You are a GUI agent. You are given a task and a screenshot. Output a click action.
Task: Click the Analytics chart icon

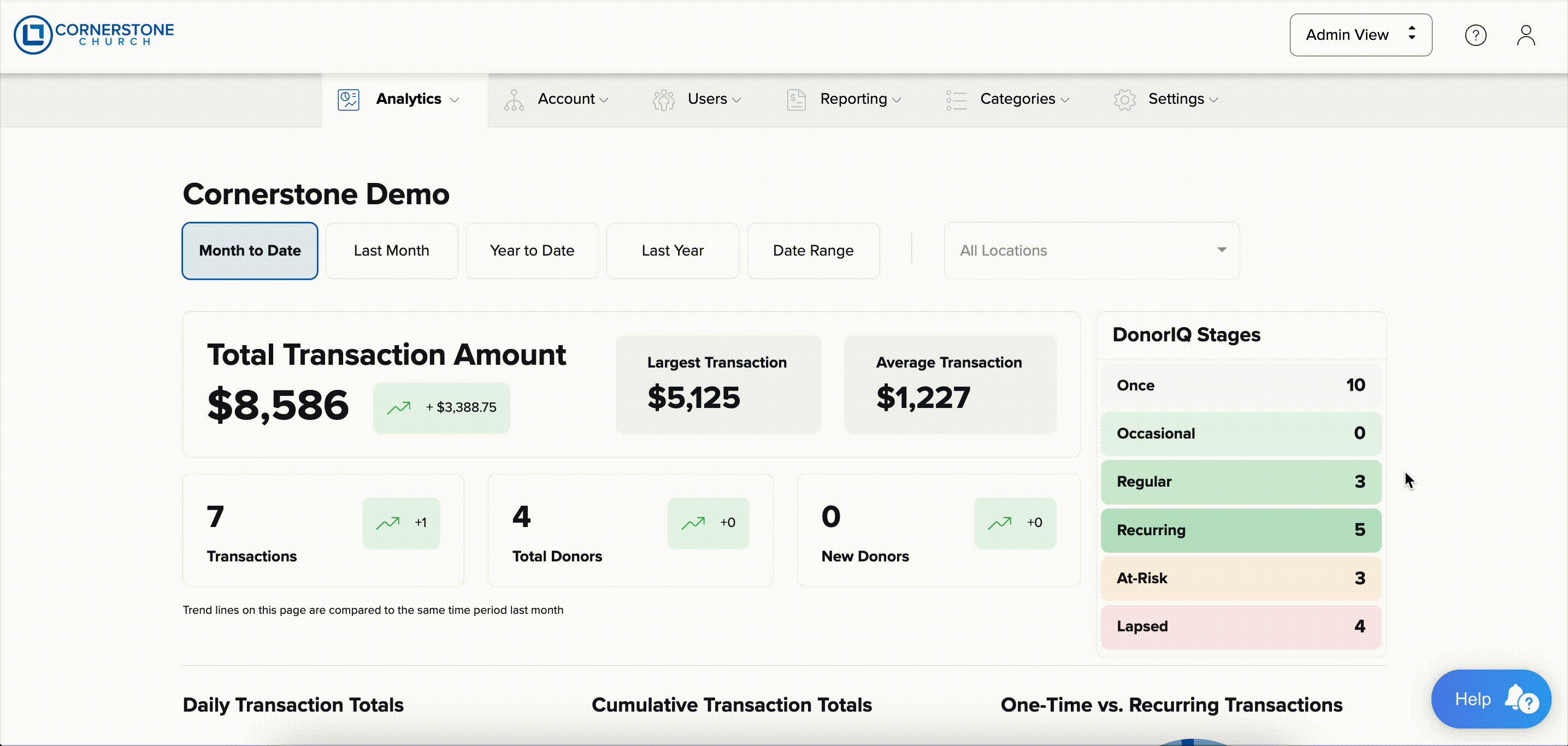tap(349, 99)
